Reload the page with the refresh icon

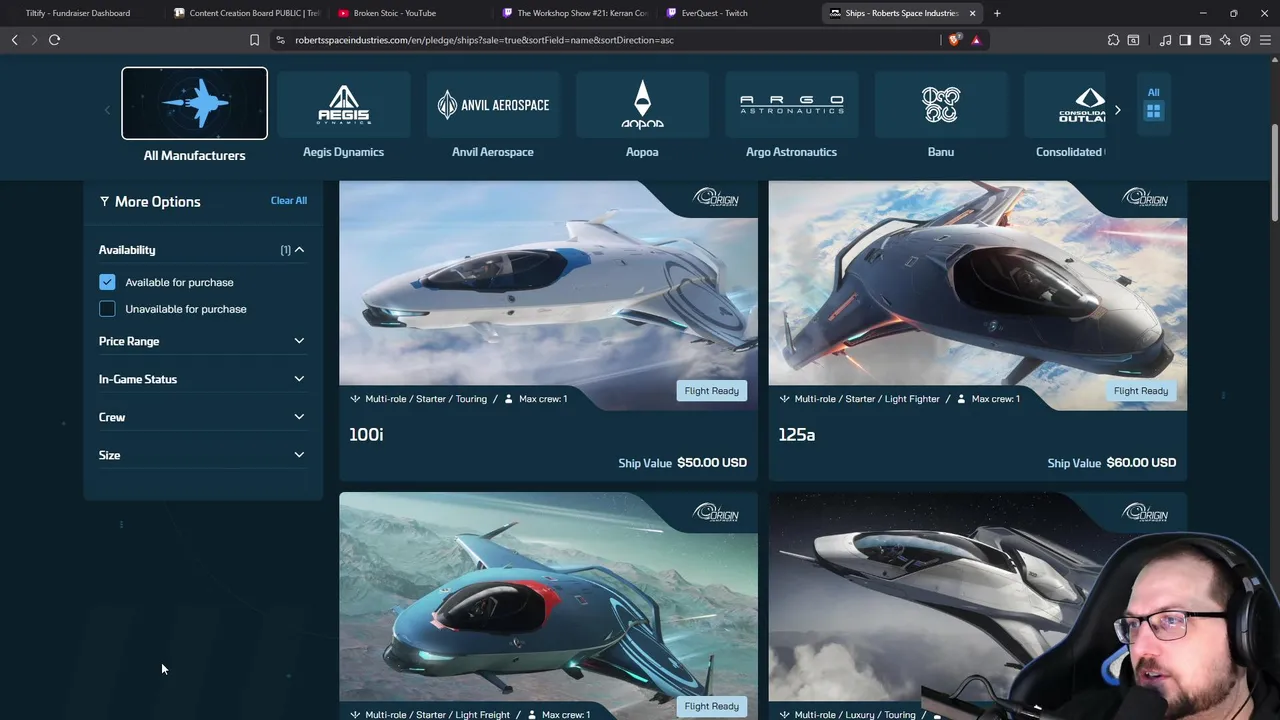point(54,40)
